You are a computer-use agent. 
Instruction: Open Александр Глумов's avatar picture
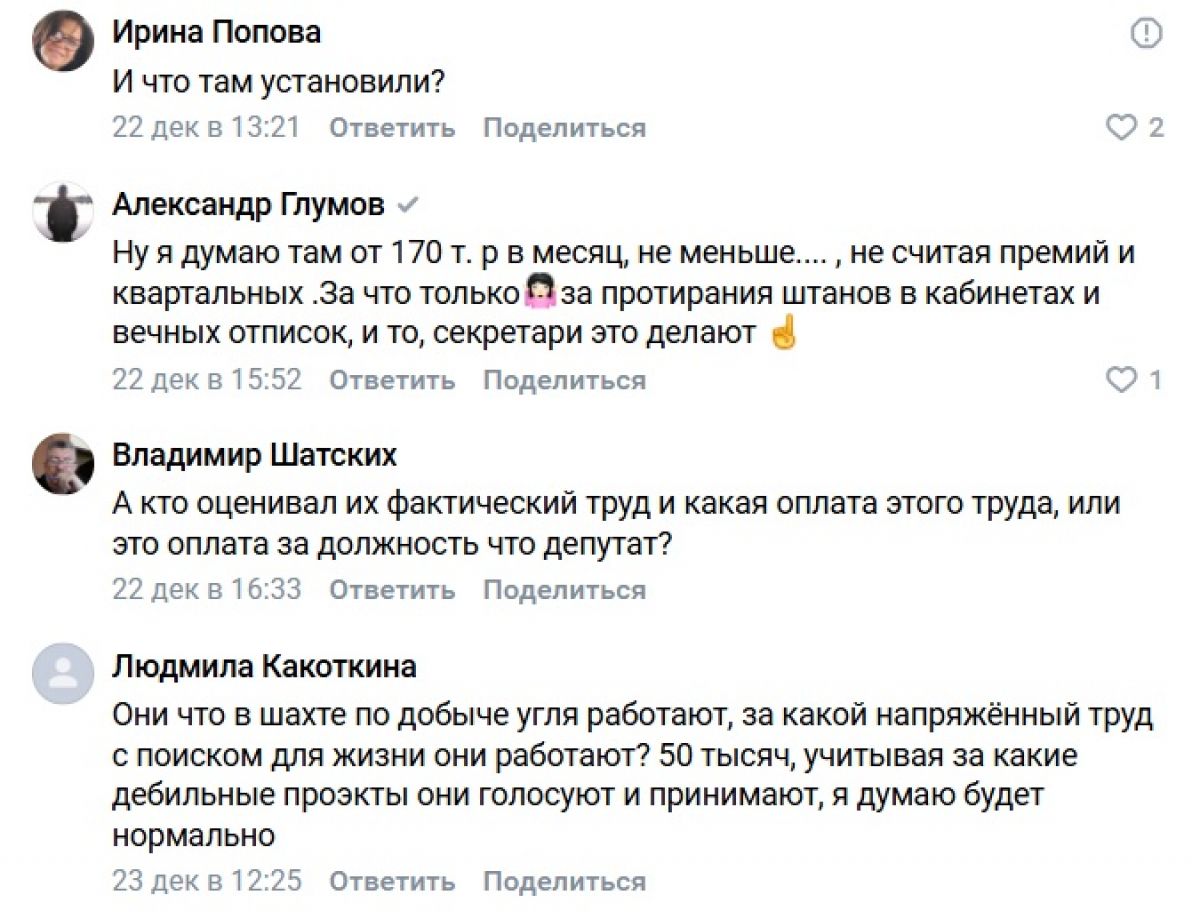63,212
